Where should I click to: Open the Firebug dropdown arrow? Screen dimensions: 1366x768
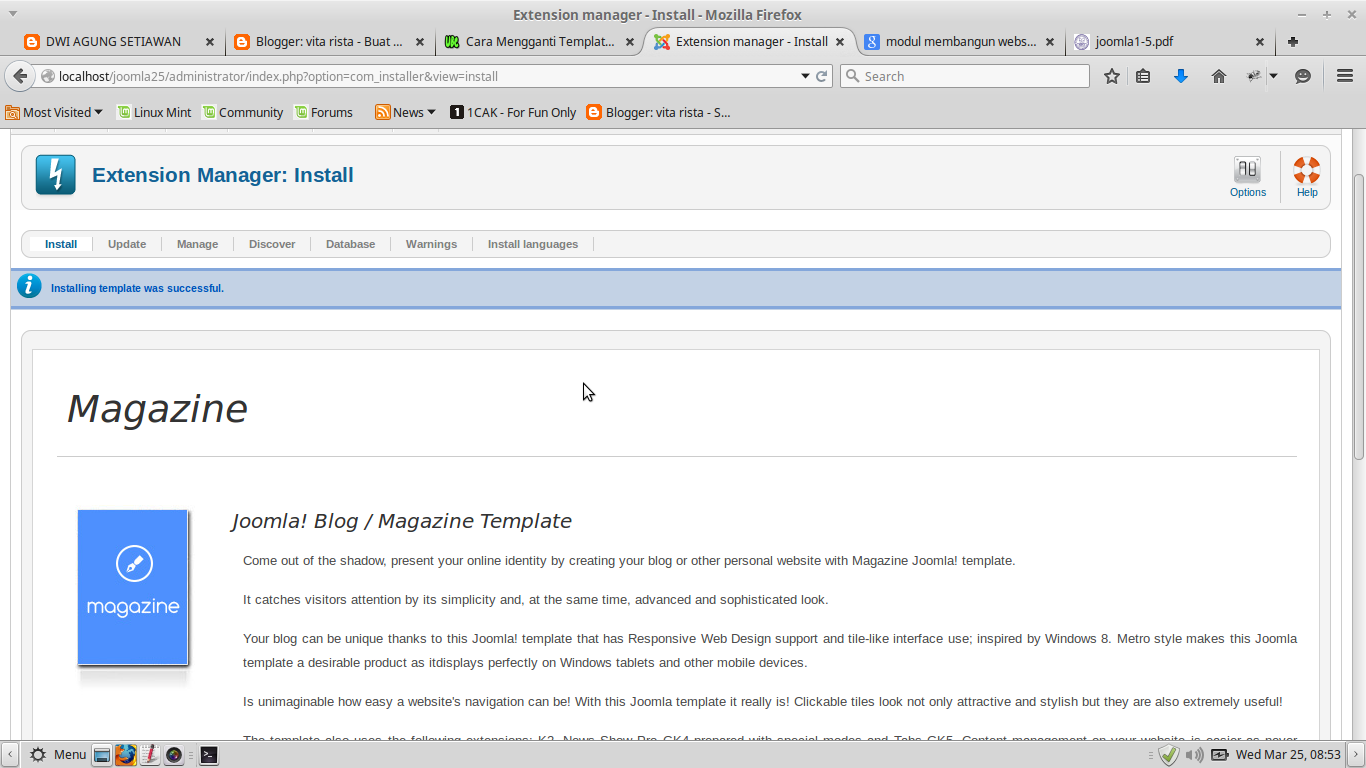(x=1273, y=76)
